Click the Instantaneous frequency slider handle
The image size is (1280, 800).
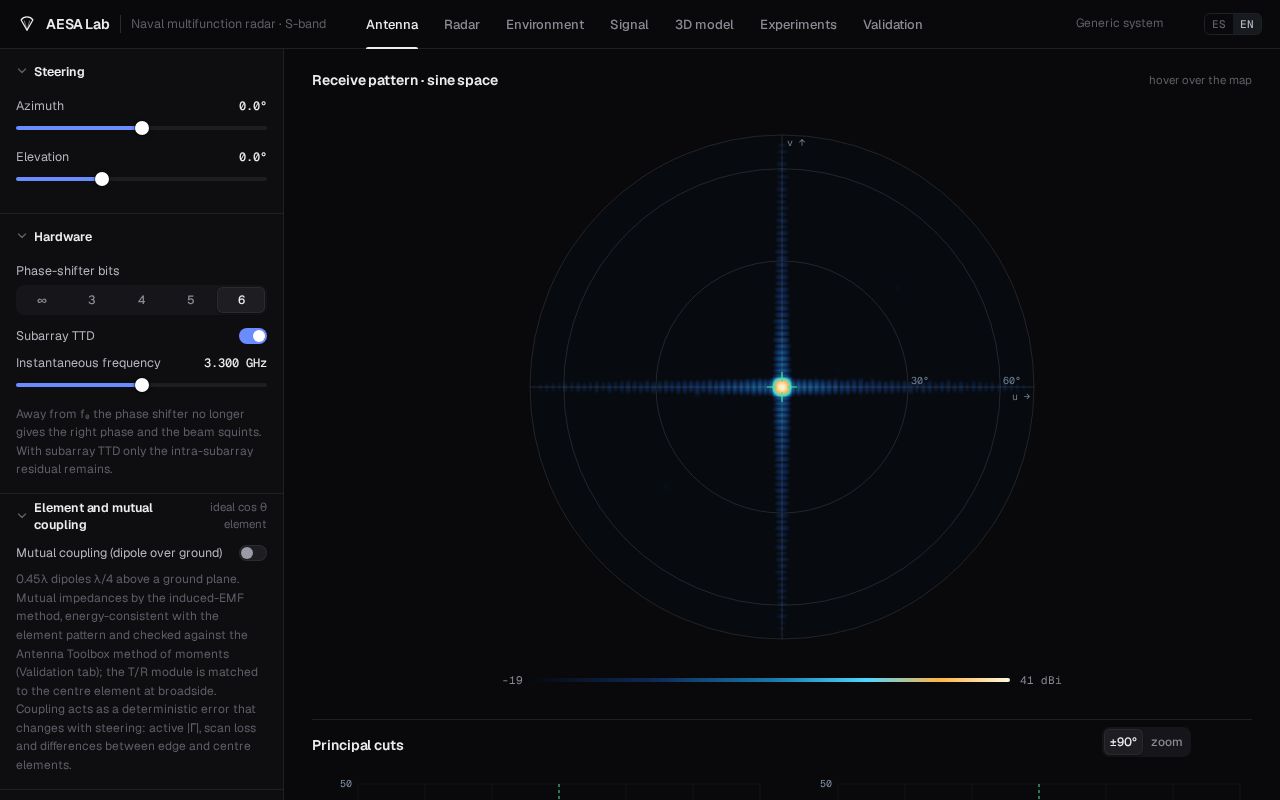click(142, 385)
